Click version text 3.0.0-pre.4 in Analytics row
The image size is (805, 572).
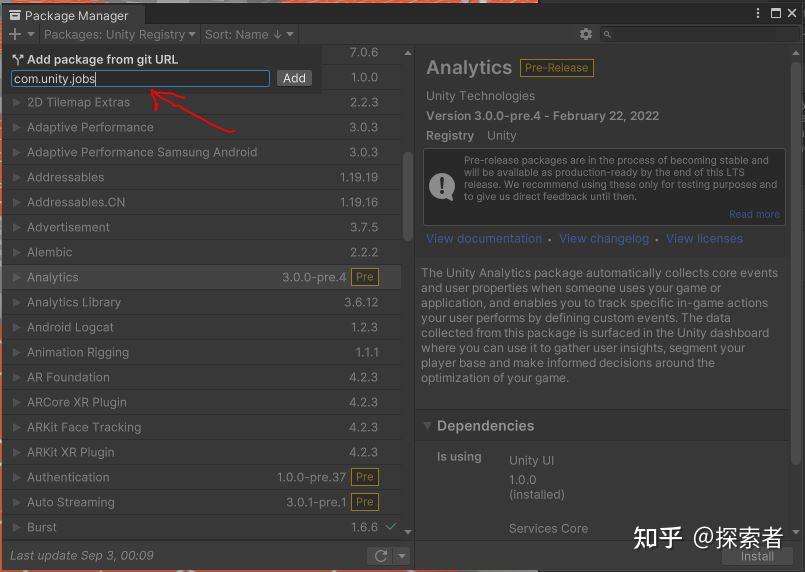coord(314,277)
